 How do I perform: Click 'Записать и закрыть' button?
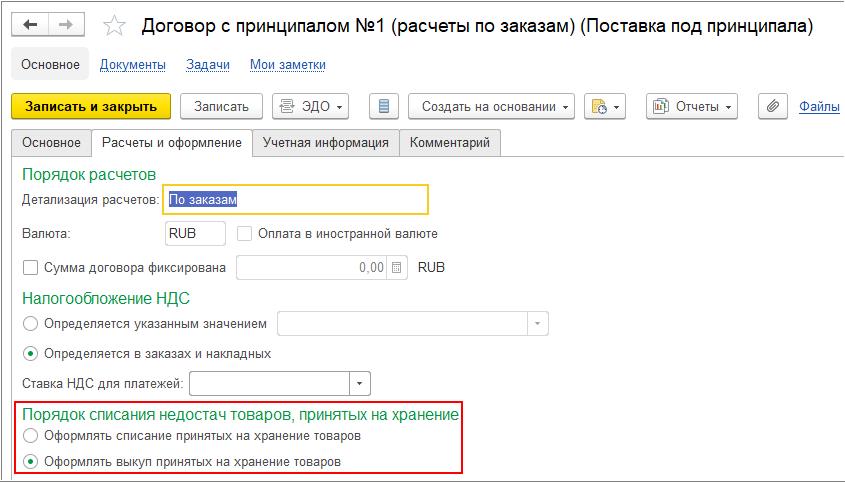click(x=91, y=106)
